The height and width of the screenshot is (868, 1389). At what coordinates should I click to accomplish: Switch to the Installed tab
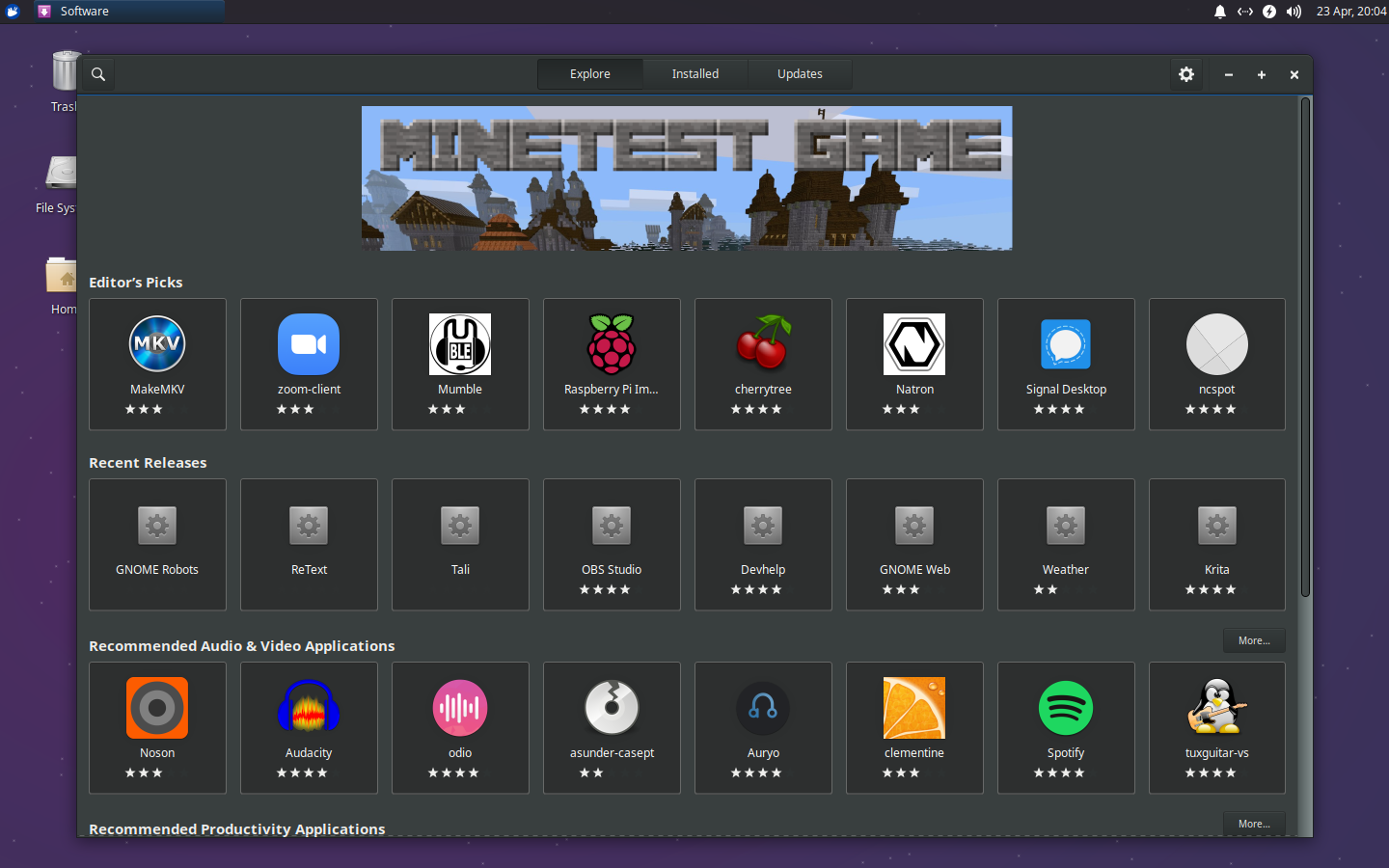click(x=694, y=73)
